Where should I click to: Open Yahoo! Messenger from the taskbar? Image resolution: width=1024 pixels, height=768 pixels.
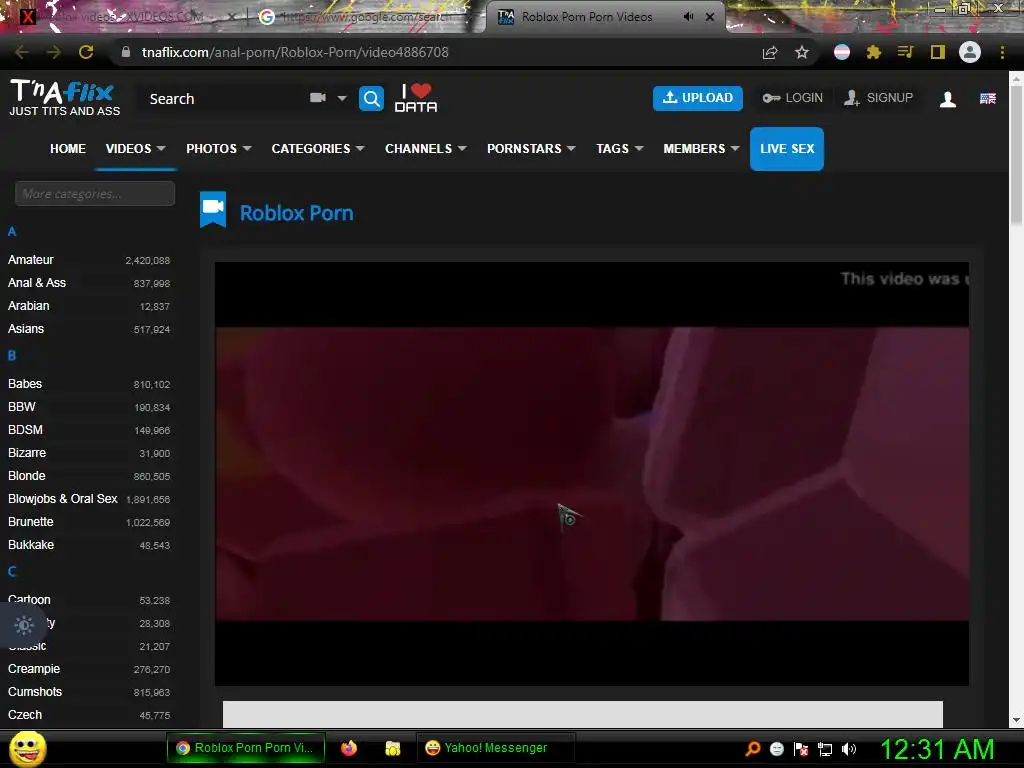point(495,748)
